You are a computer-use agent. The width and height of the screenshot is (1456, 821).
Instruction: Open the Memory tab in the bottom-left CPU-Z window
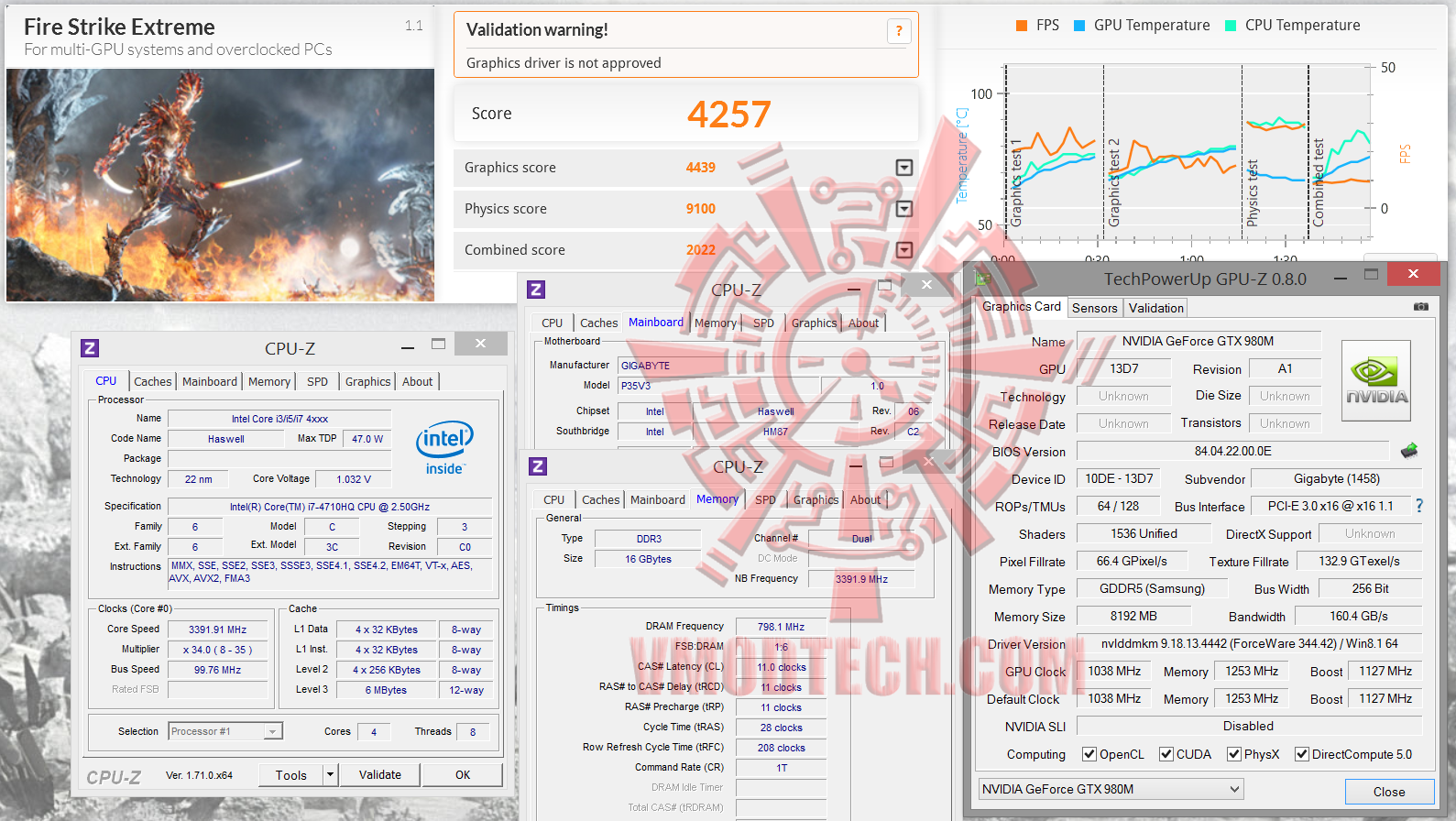[269, 382]
